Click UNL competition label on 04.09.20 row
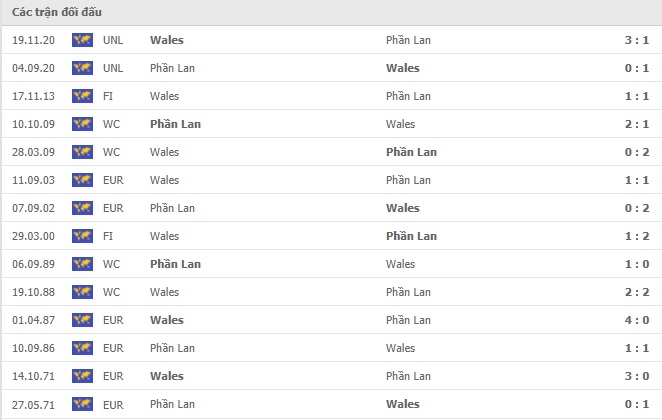This screenshot has height=420, width=662. tap(113, 68)
